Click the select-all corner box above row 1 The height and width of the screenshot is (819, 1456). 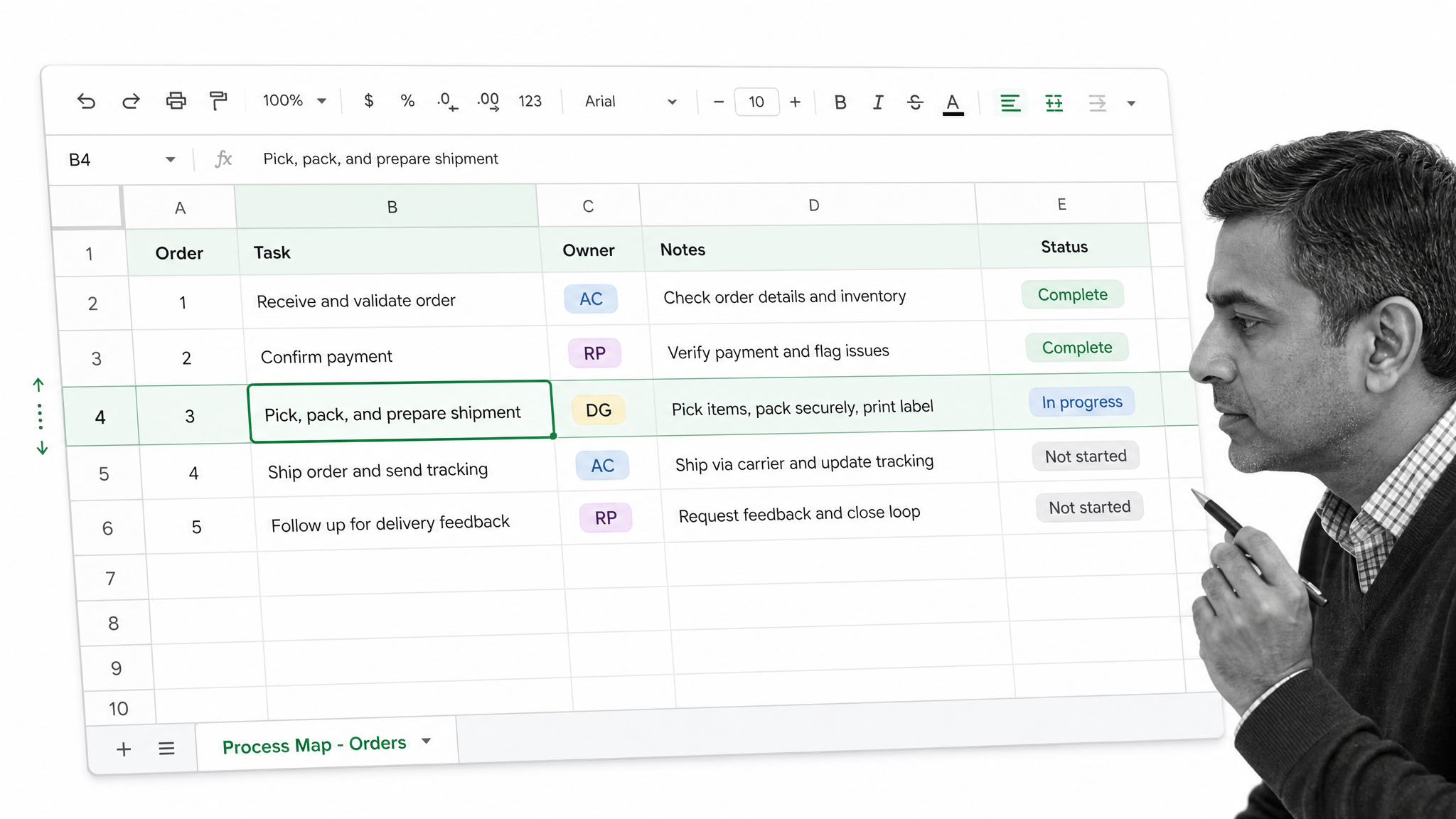[87, 207]
